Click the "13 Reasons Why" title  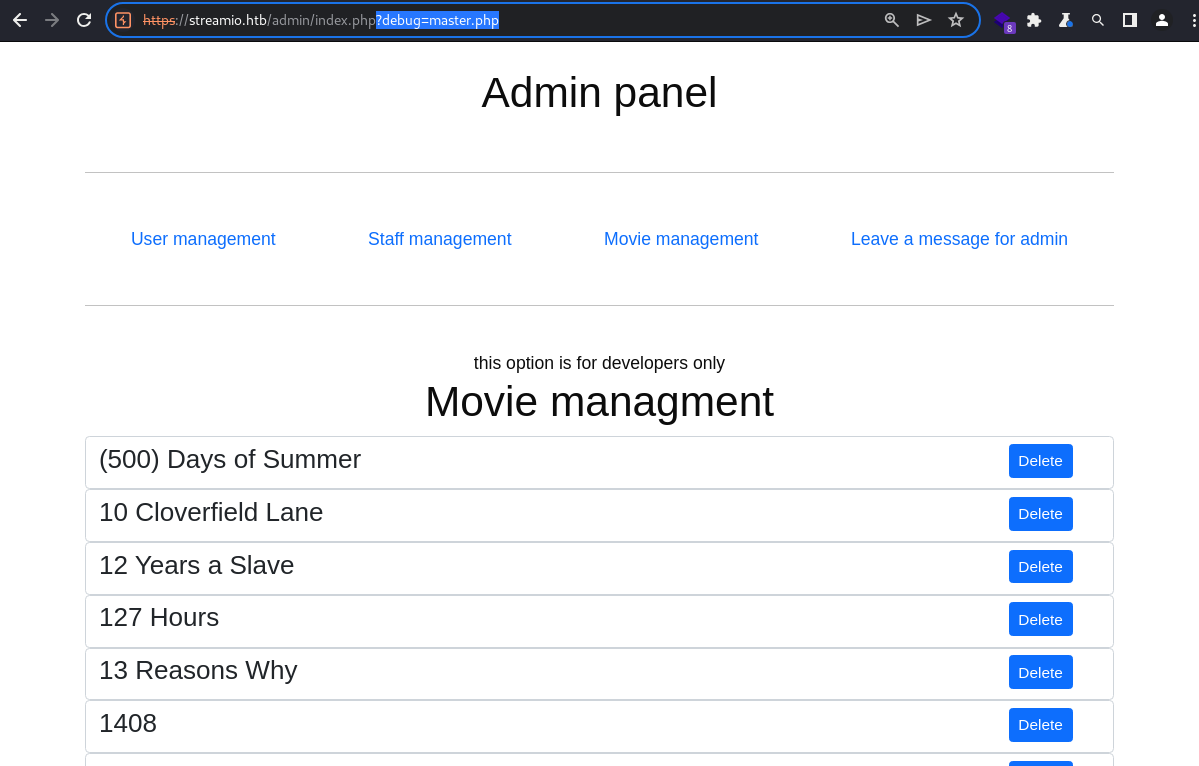[198, 670]
